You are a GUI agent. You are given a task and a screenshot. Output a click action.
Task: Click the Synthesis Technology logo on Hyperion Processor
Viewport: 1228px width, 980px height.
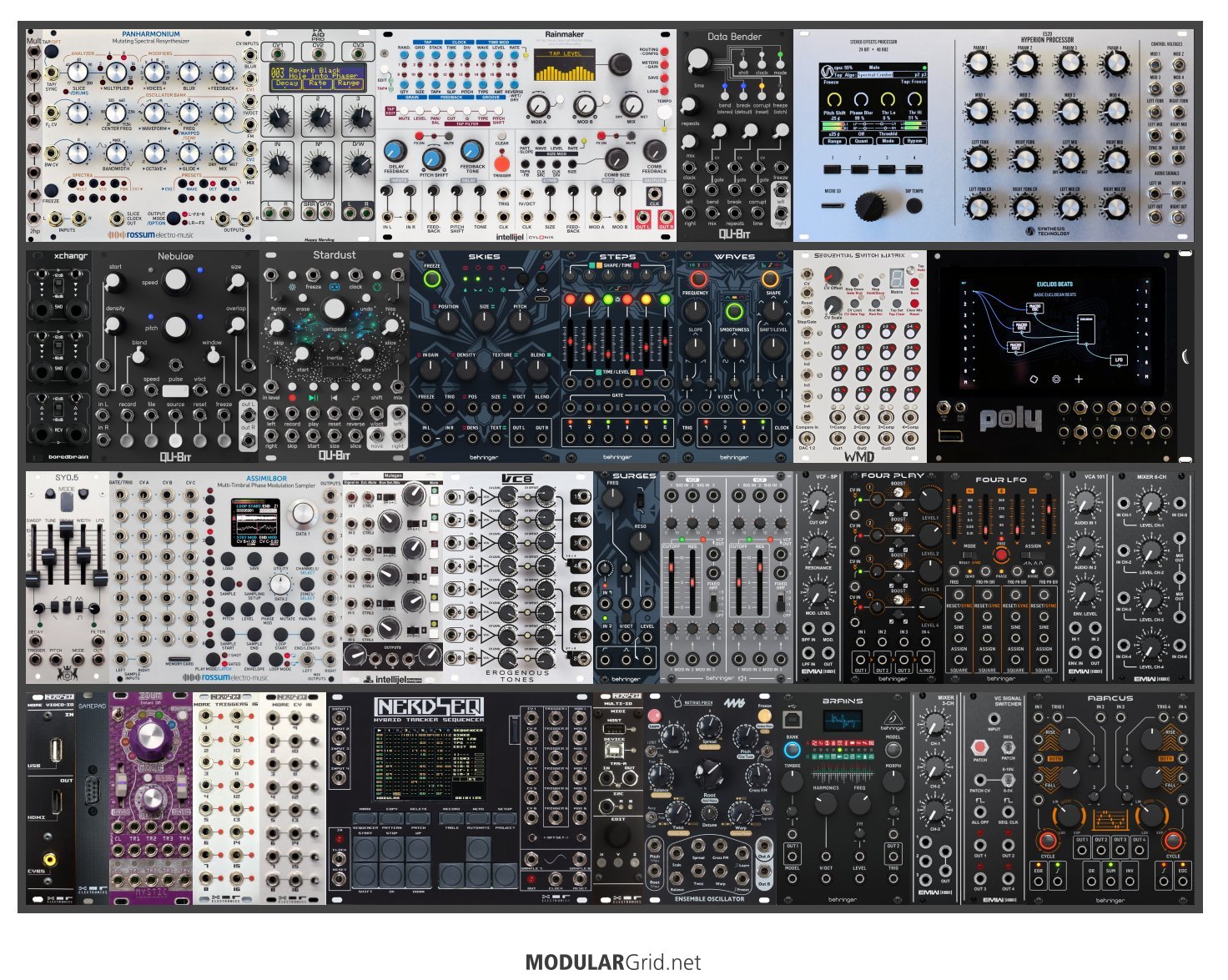pyautogui.click(x=1048, y=230)
